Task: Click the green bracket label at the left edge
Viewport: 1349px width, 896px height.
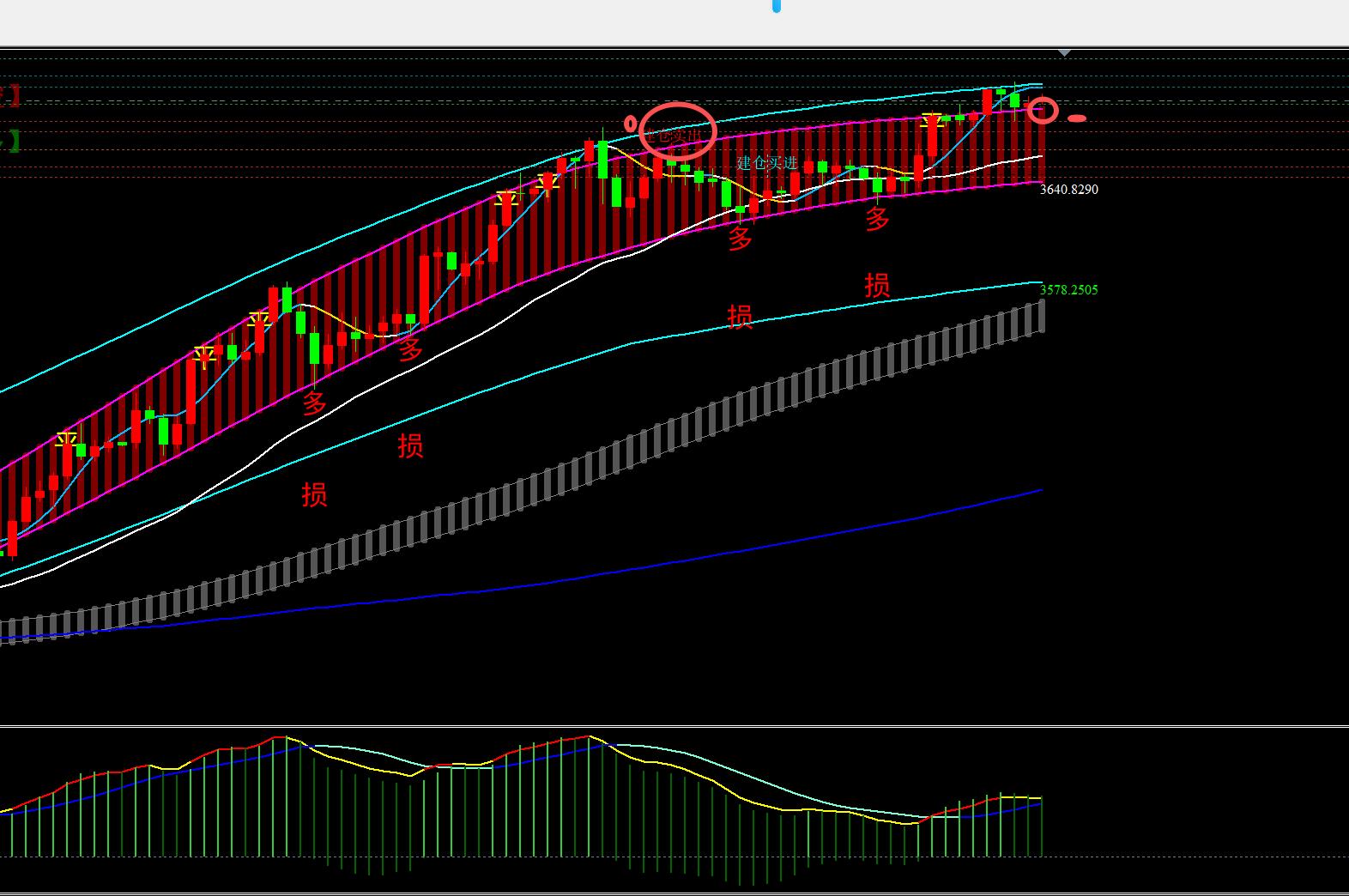Action: [x=9, y=140]
